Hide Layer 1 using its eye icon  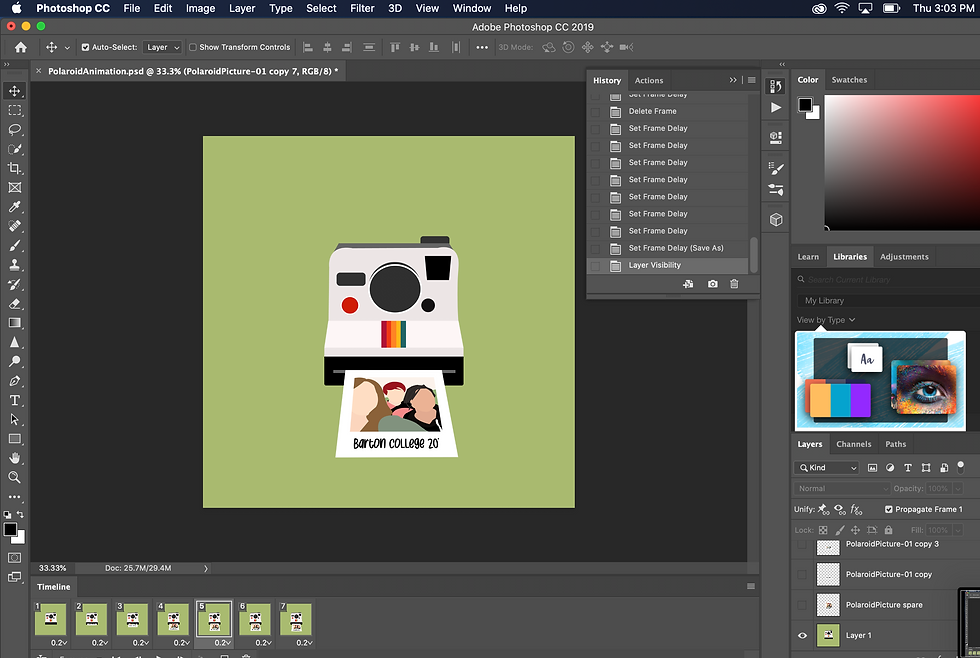click(802, 636)
